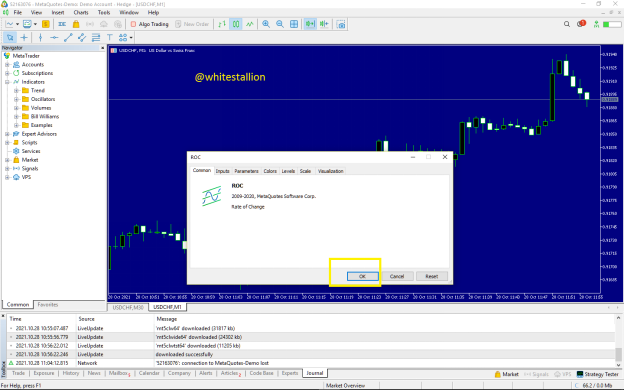
Task: Open Strategy Tester from bottom bar
Action: [x=597, y=374]
